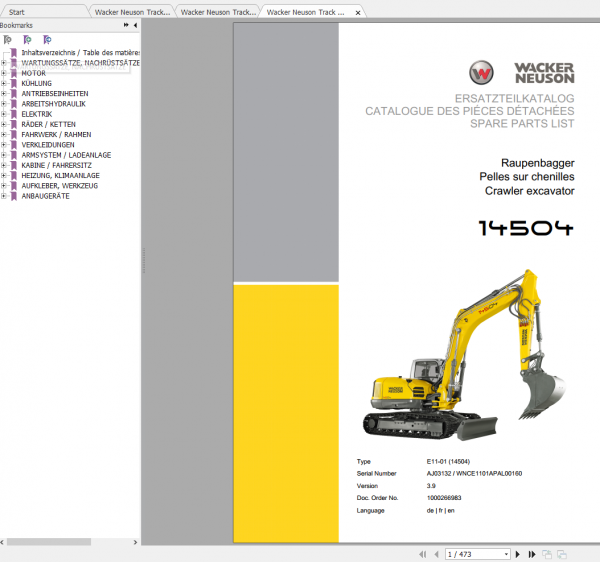600x562 pixels.
Task: Click the 14504 model heading
Action: click(526, 228)
